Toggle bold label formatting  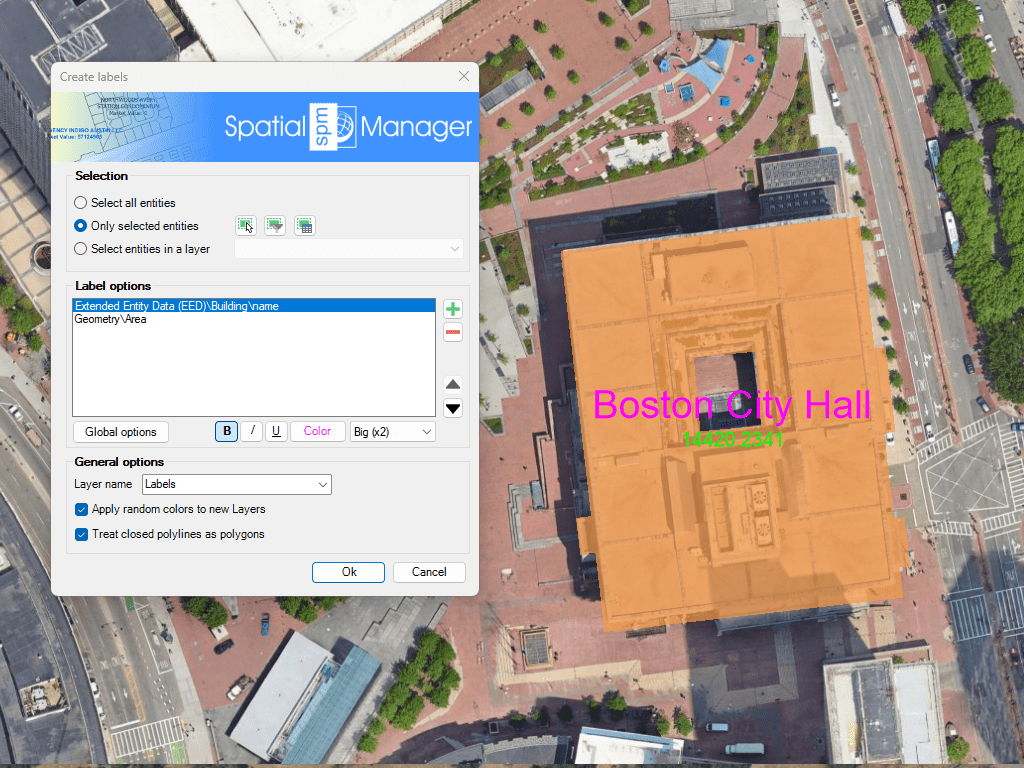point(227,432)
